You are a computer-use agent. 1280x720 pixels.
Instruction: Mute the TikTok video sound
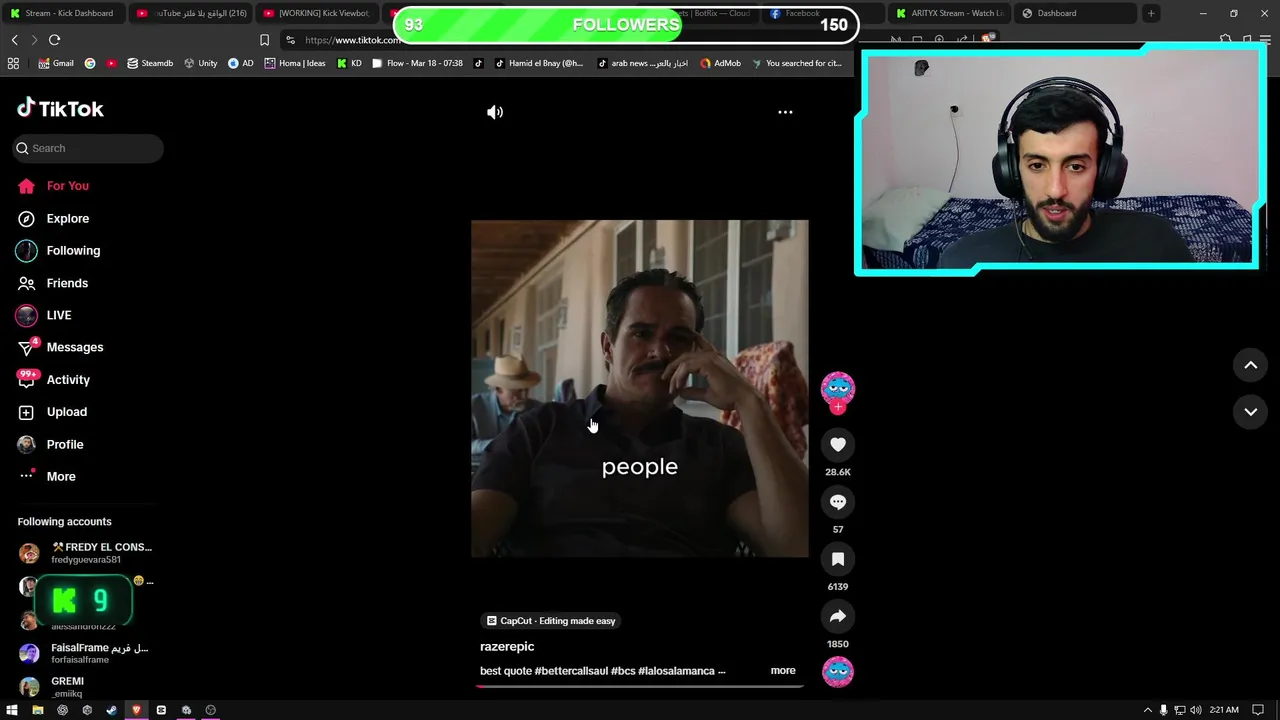point(495,112)
